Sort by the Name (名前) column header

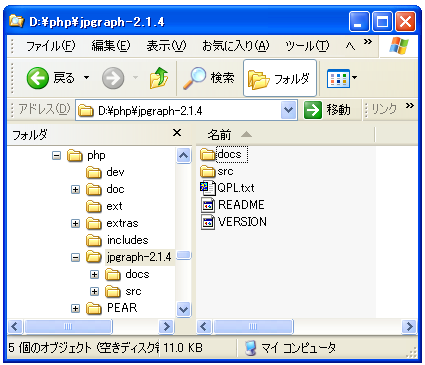click(219, 135)
